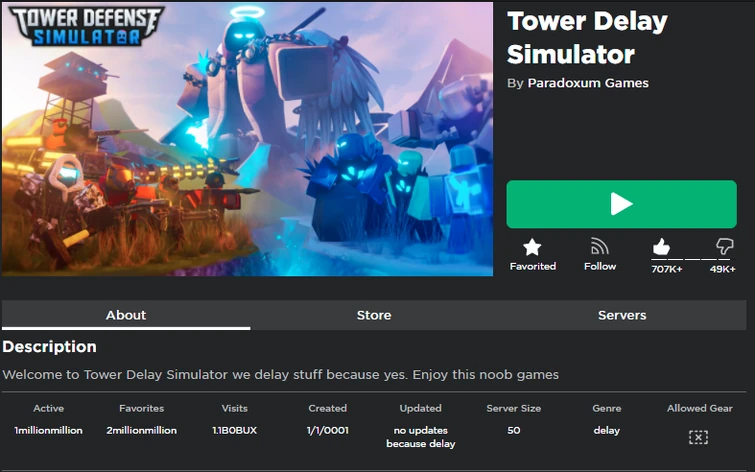The height and width of the screenshot is (472, 755).
Task: Click the Follow label text
Action: tap(600, 266)
